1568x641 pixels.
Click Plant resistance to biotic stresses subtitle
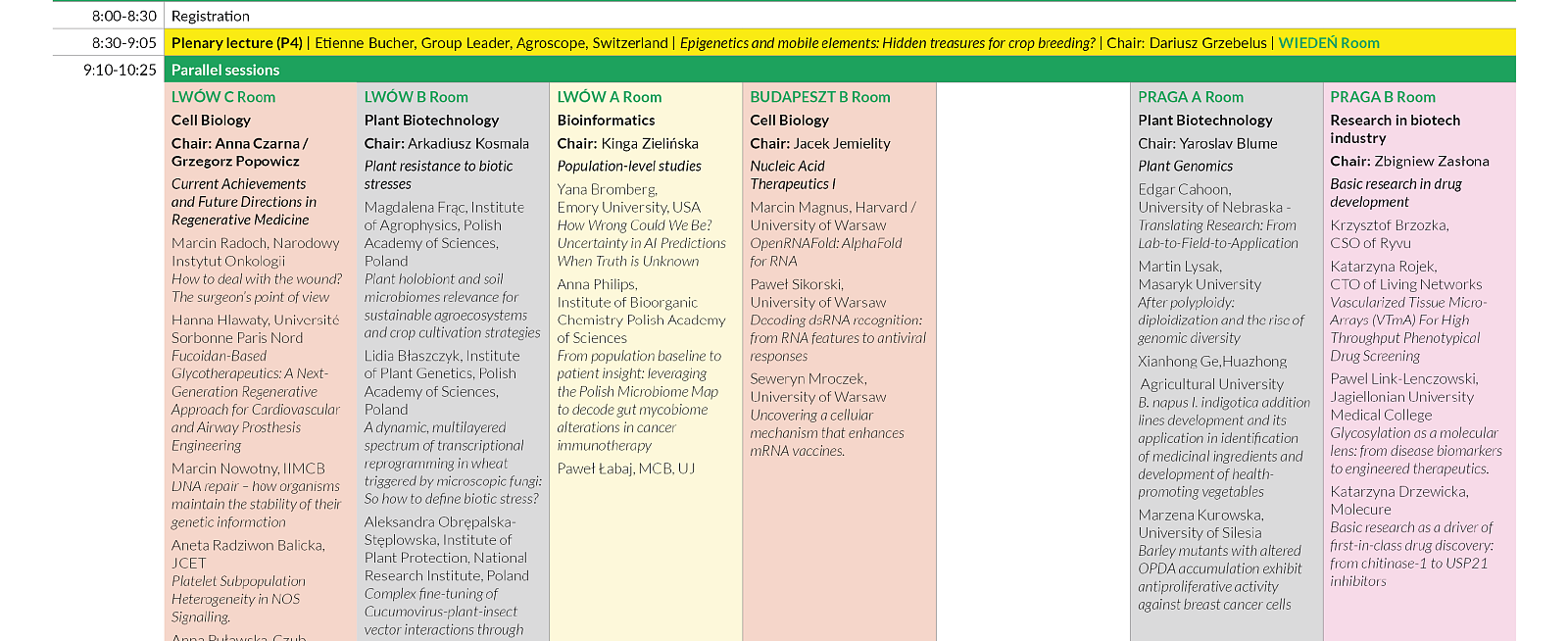(439, 174)
